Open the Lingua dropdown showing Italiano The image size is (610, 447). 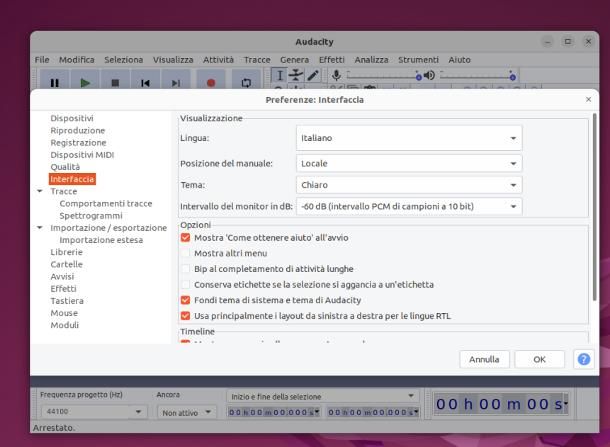[x=409, y=138]
